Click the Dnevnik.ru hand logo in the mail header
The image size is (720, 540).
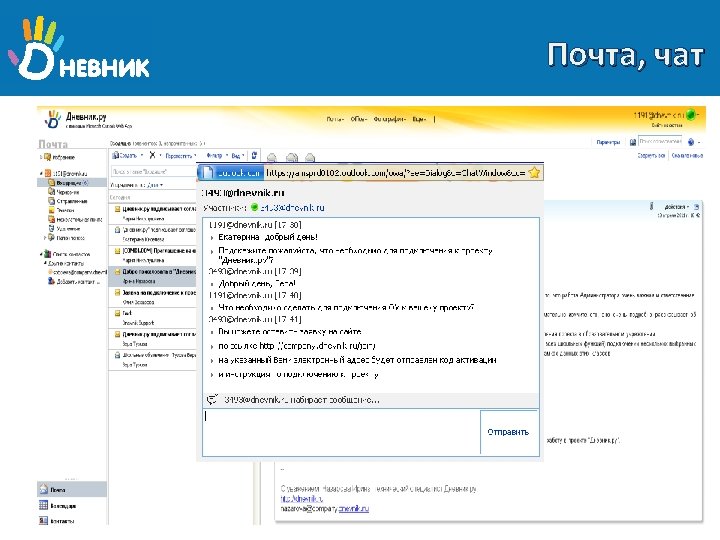52,119
